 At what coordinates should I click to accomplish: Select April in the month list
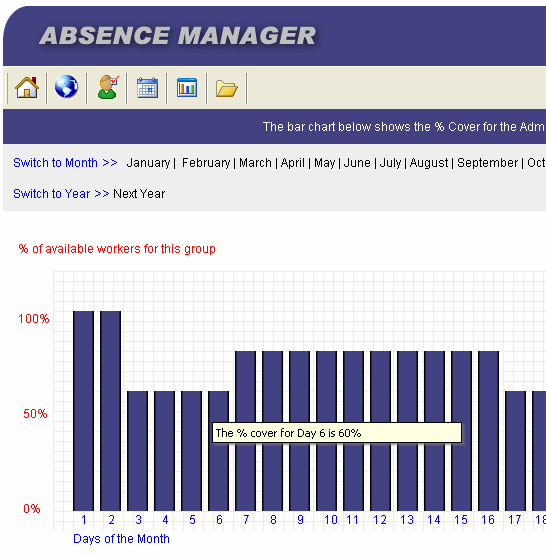(292, 163)
